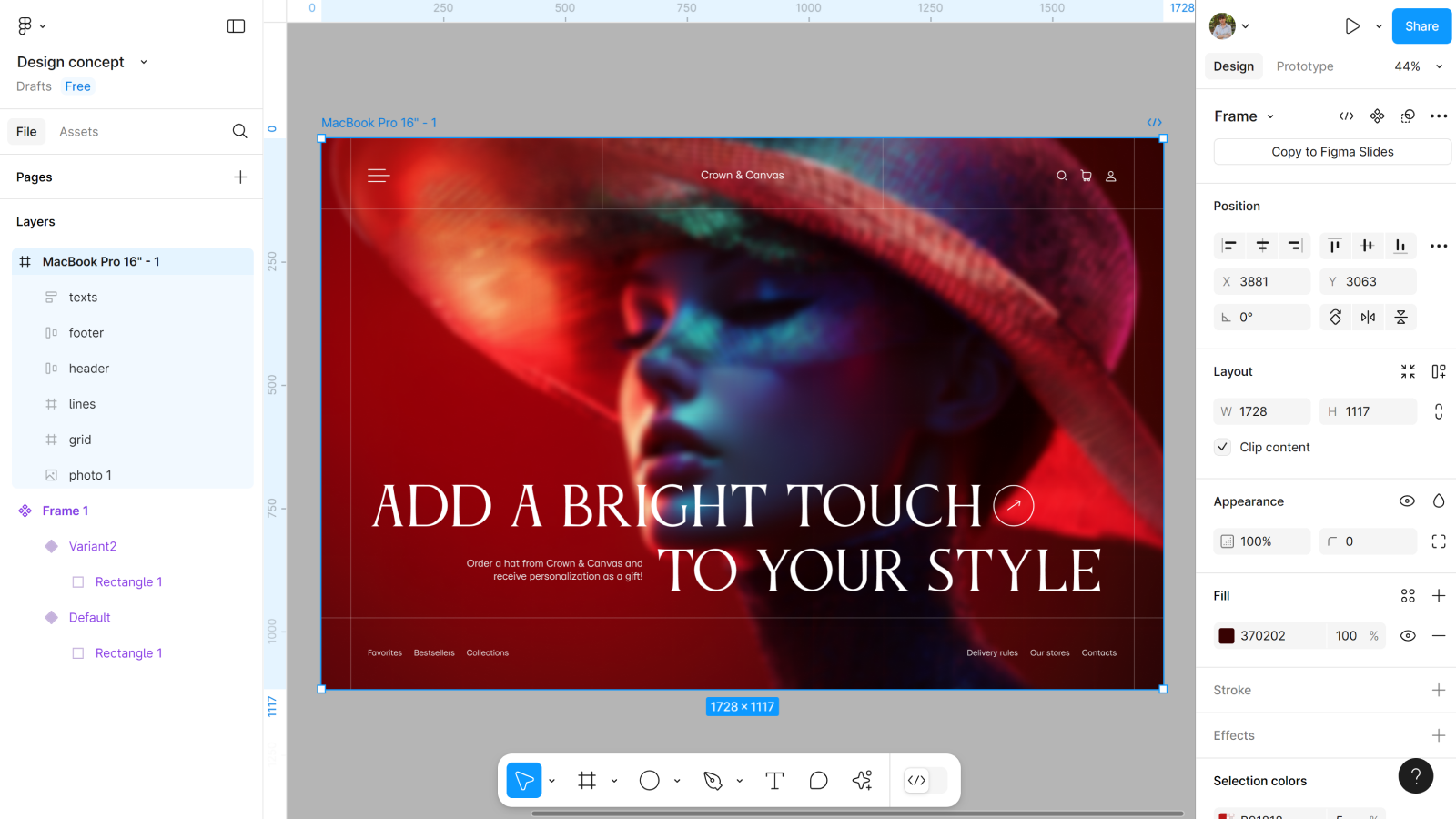Toggle the Clip content checkbox
The width and height of the screenshot is (1456, 819).
click(x=1223, y=447)
